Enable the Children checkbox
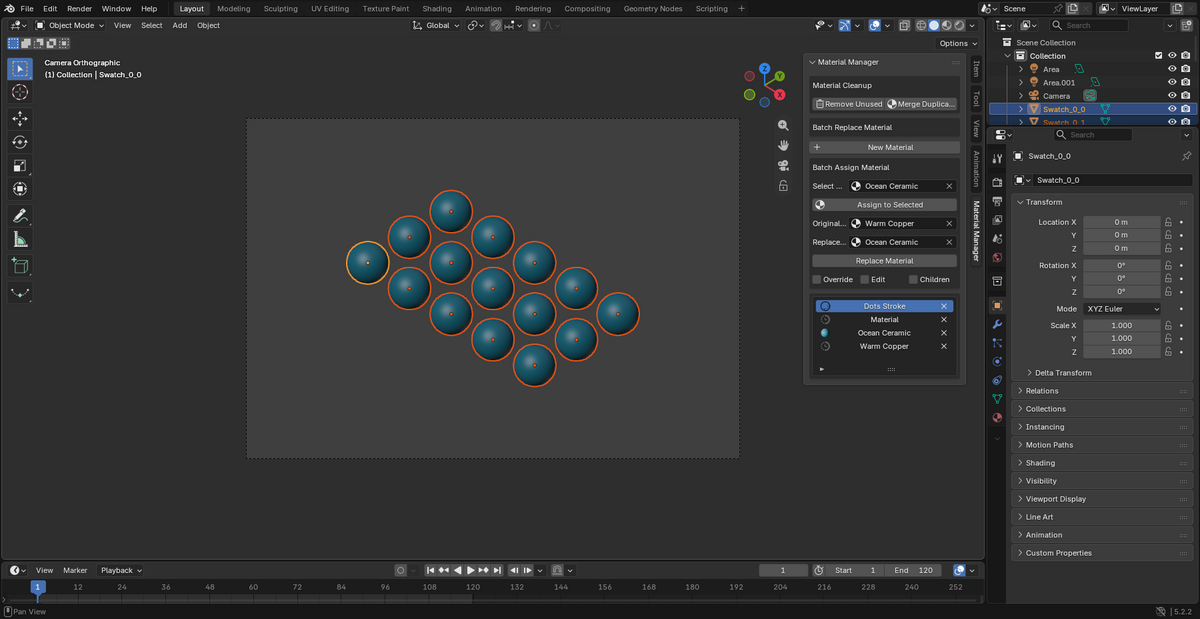Screen dimensions: 1200x619 click(913, 280)
